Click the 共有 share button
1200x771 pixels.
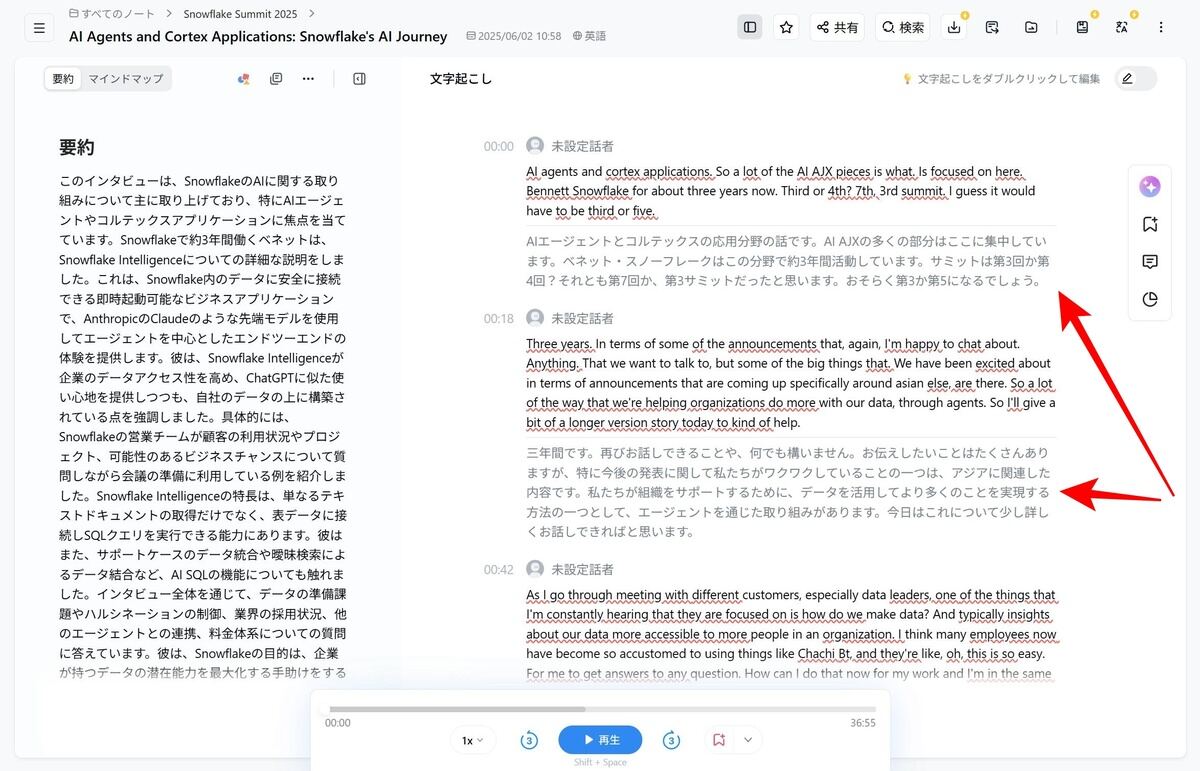pos(838,27)
